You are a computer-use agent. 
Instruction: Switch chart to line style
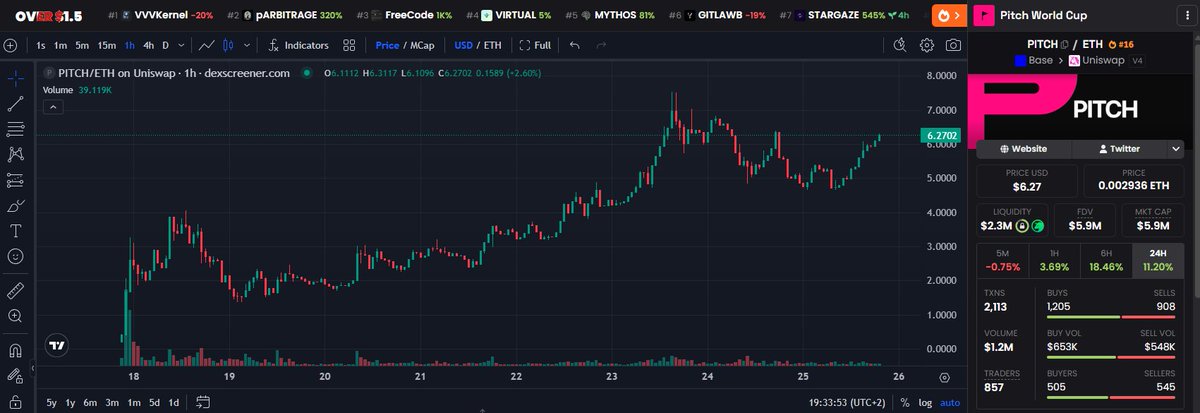[206, 45]
